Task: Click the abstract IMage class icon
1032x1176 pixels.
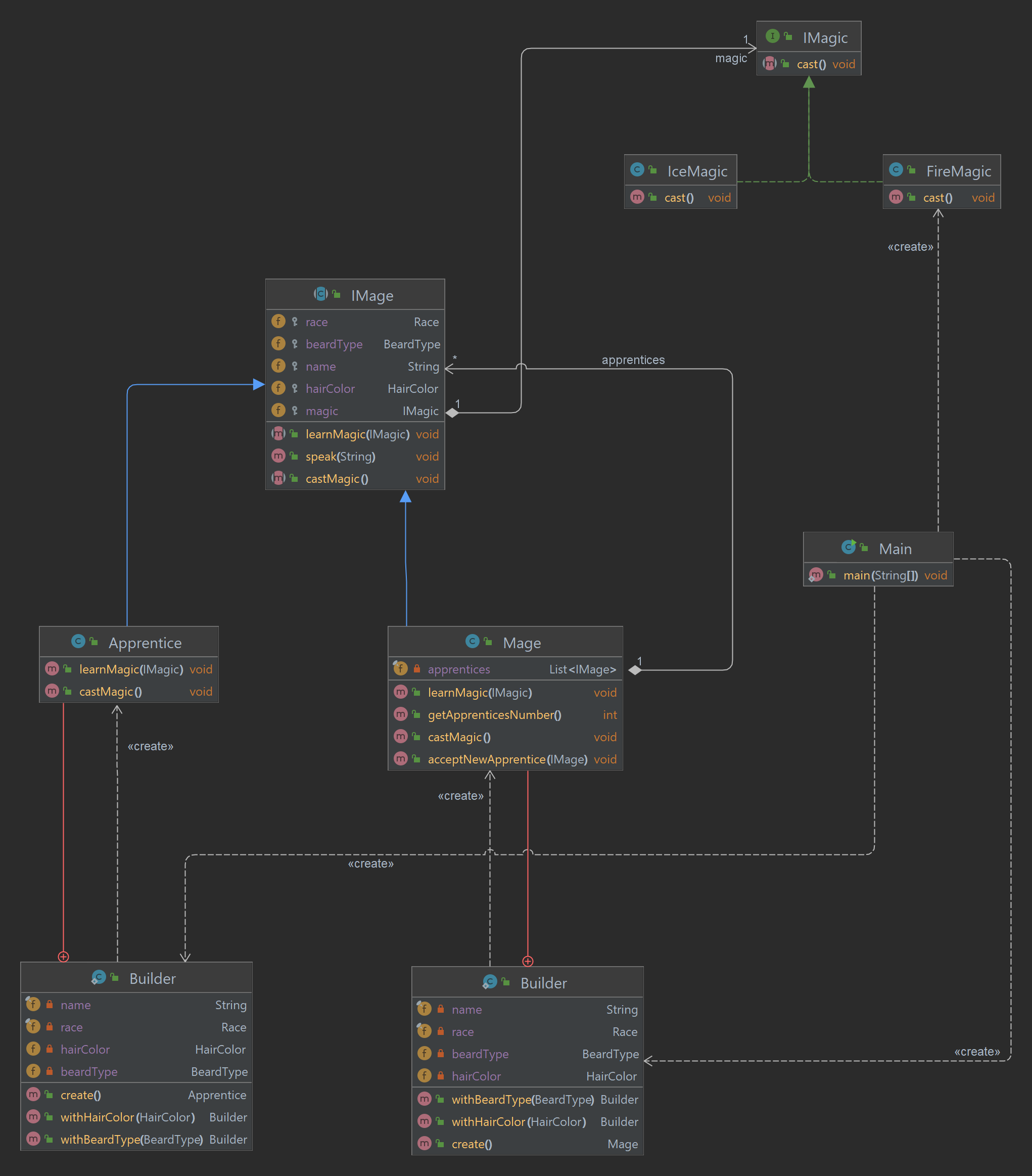Action: pos(321,294)
